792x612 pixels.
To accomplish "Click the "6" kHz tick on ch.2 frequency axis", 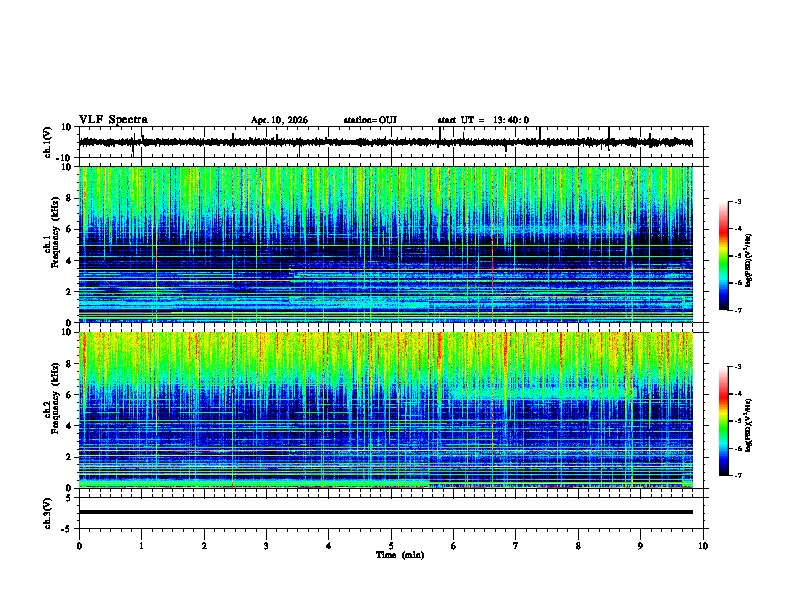I will [69, 395].
